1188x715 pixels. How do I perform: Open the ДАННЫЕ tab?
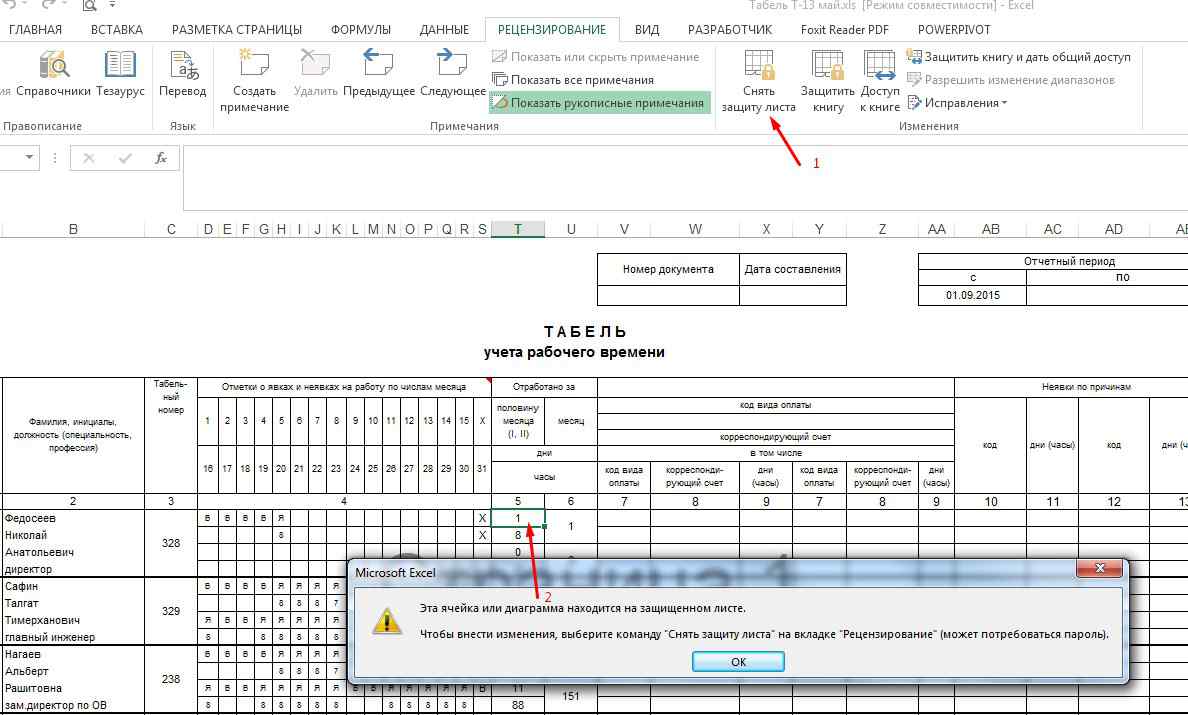pyautogui.click(x=444, y=30)
